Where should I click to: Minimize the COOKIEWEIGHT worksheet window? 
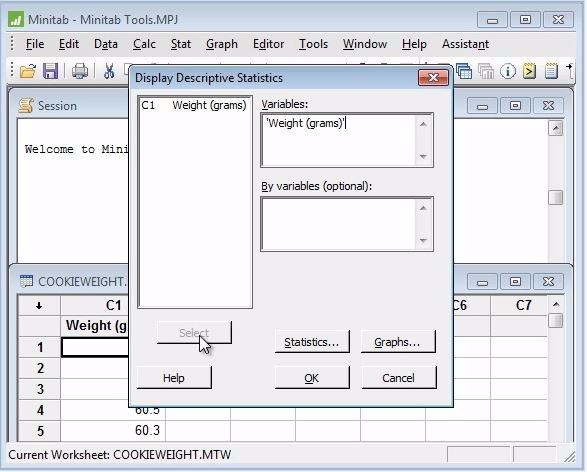482,281
